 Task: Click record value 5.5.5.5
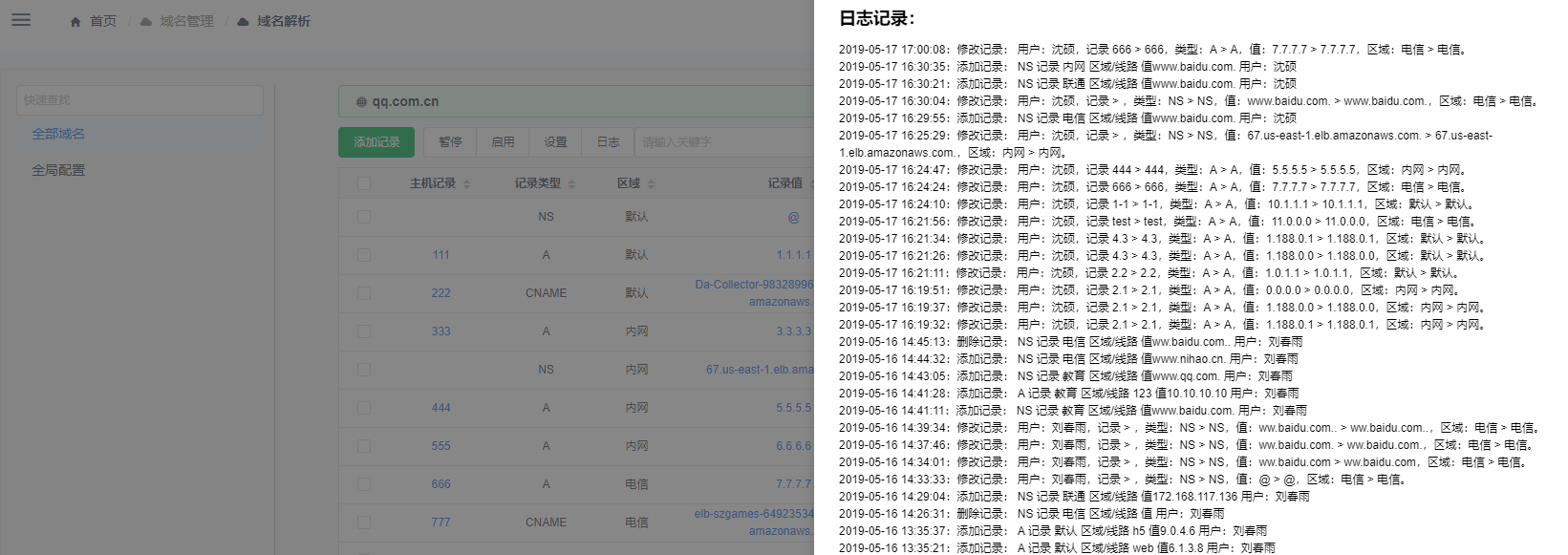pos(794,408)
